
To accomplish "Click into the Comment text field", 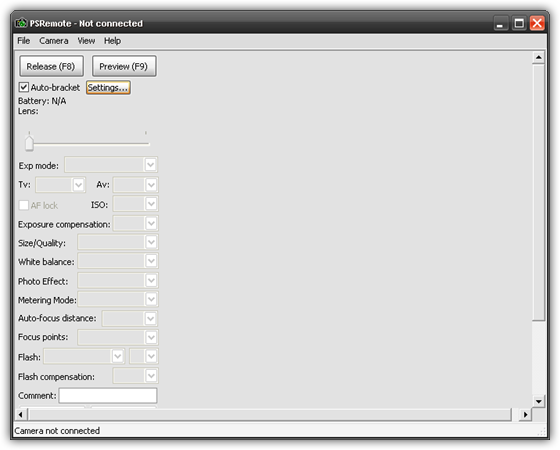I will point(108,396).
